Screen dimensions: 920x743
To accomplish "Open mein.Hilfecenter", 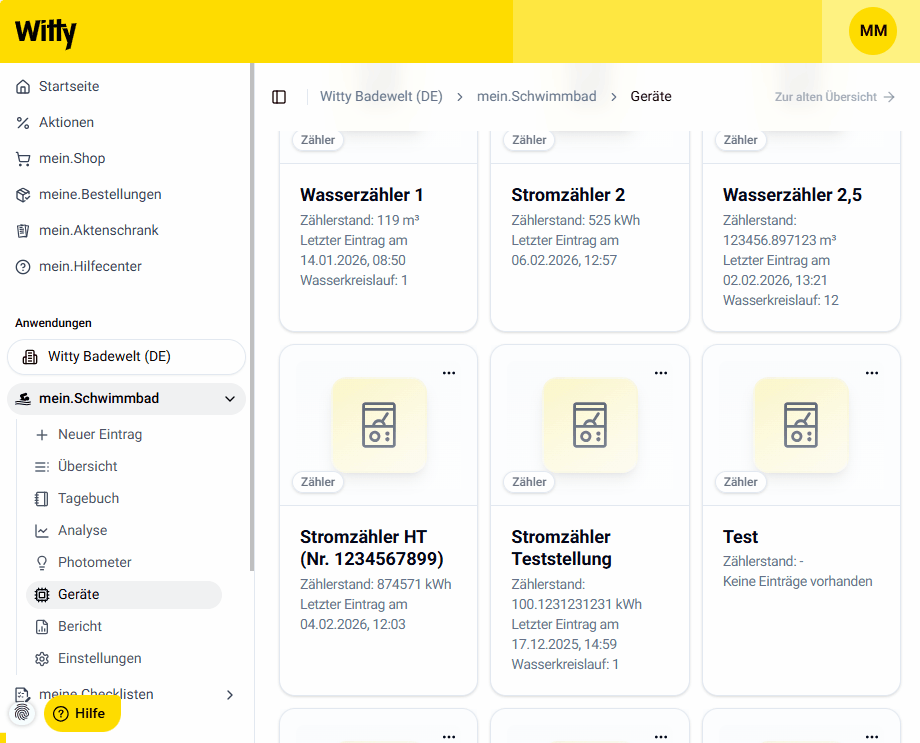I will 90,266.
